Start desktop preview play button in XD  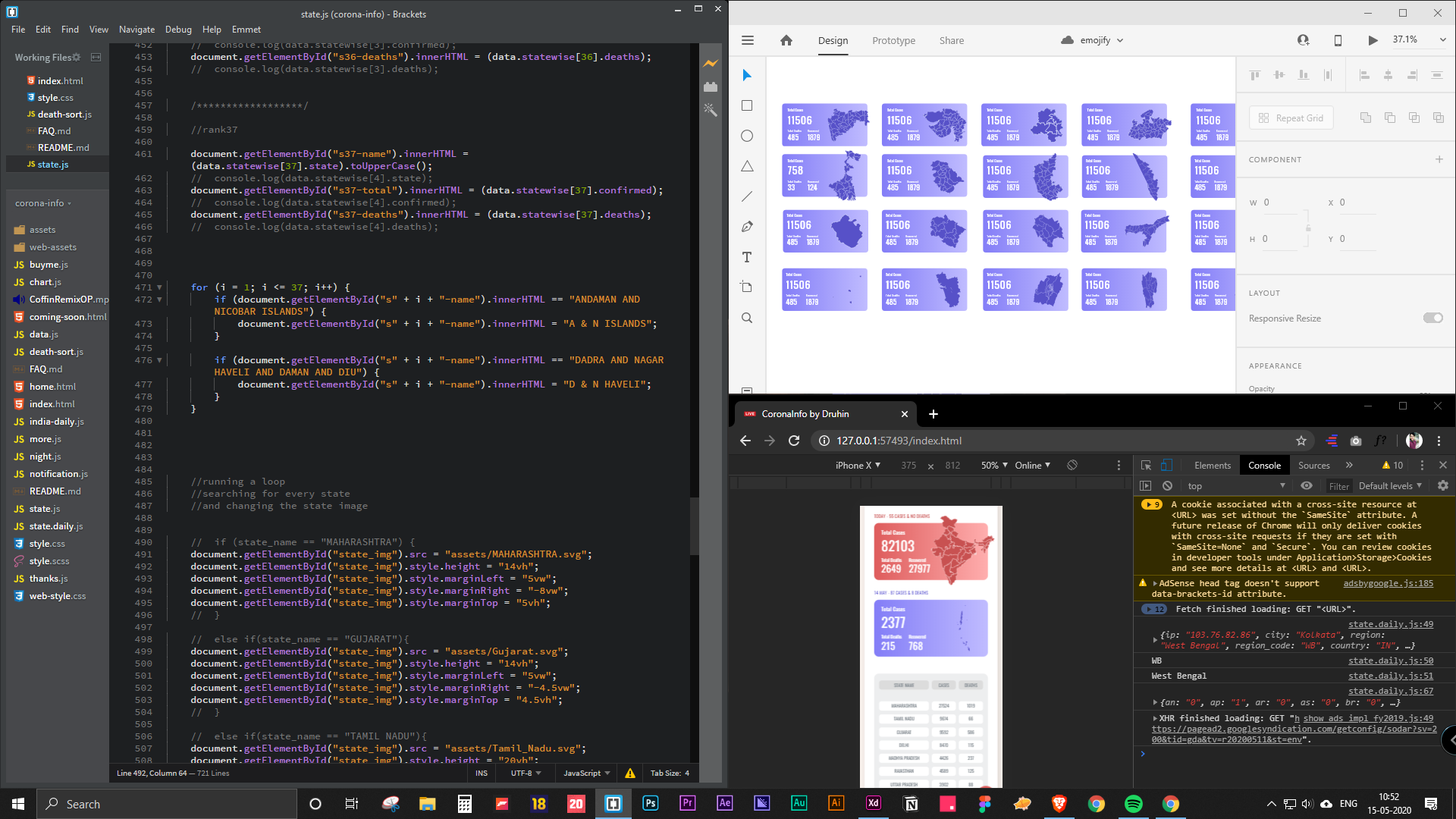click(x=1373, y=40)
